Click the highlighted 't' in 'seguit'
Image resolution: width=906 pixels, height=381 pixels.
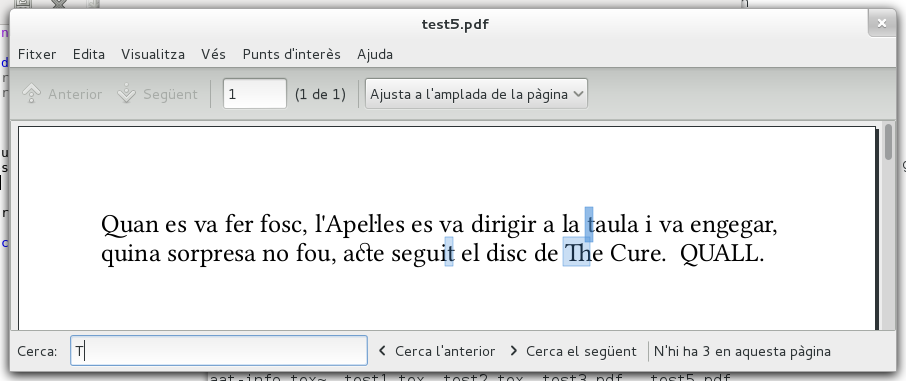tap(449, 251)
